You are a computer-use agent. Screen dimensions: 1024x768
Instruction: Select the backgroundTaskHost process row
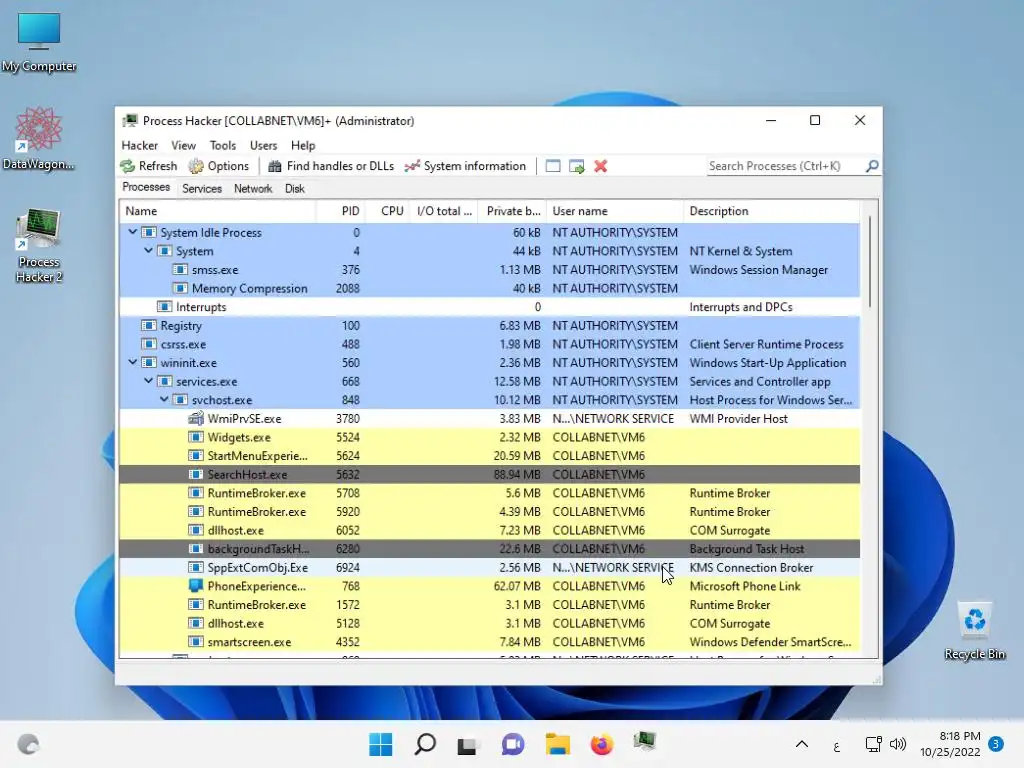point(490,549)
